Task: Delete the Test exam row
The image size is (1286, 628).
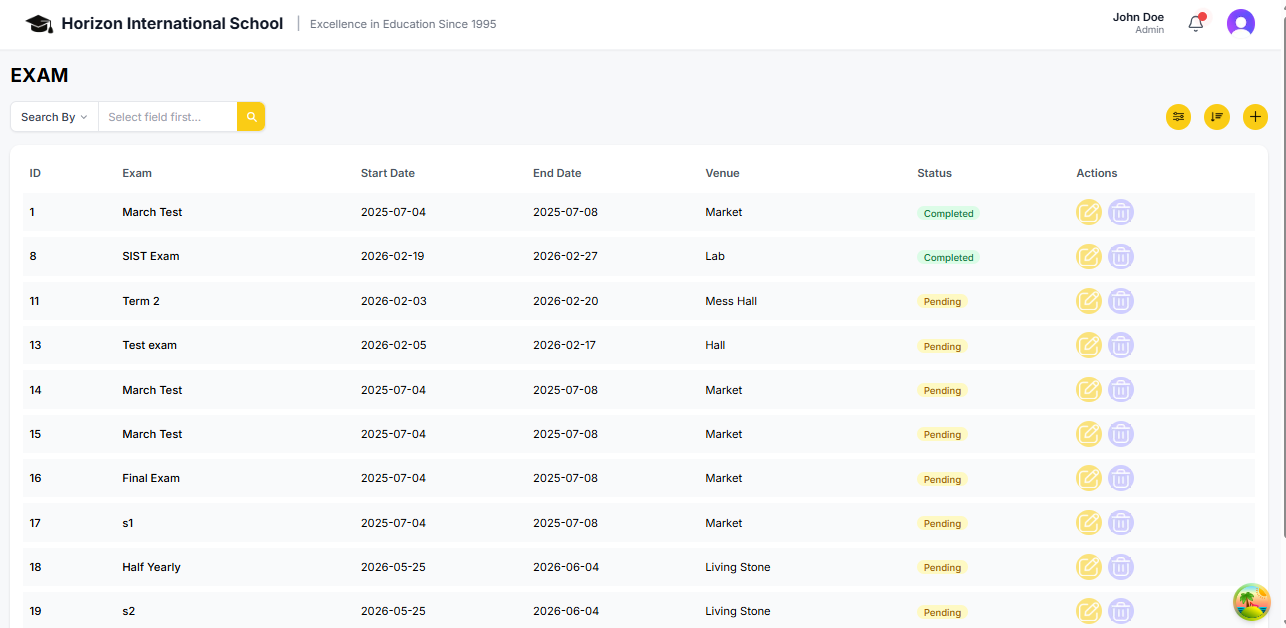Action: [x=1121, y=345]
